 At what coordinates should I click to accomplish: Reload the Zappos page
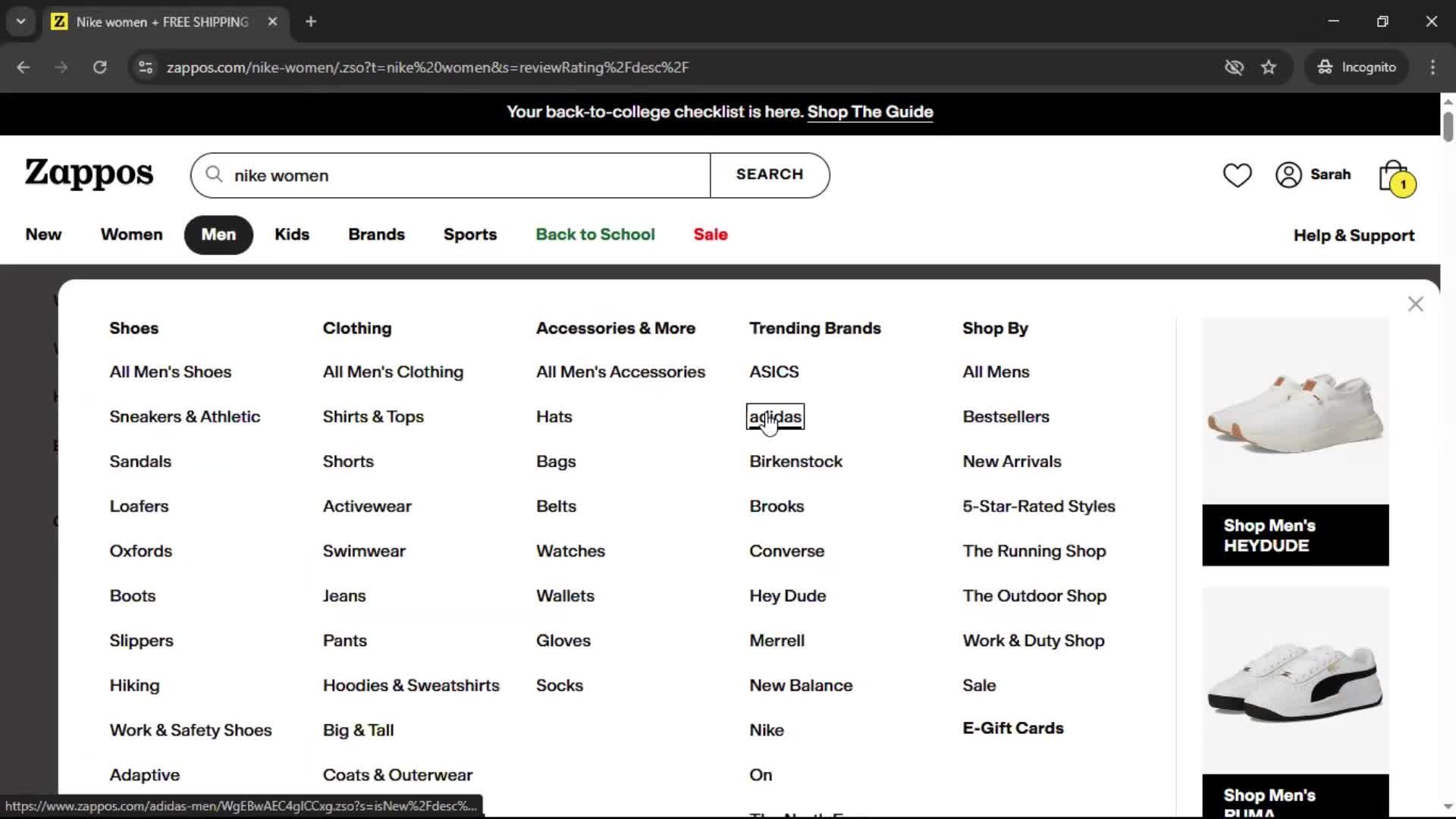[99, 67]
